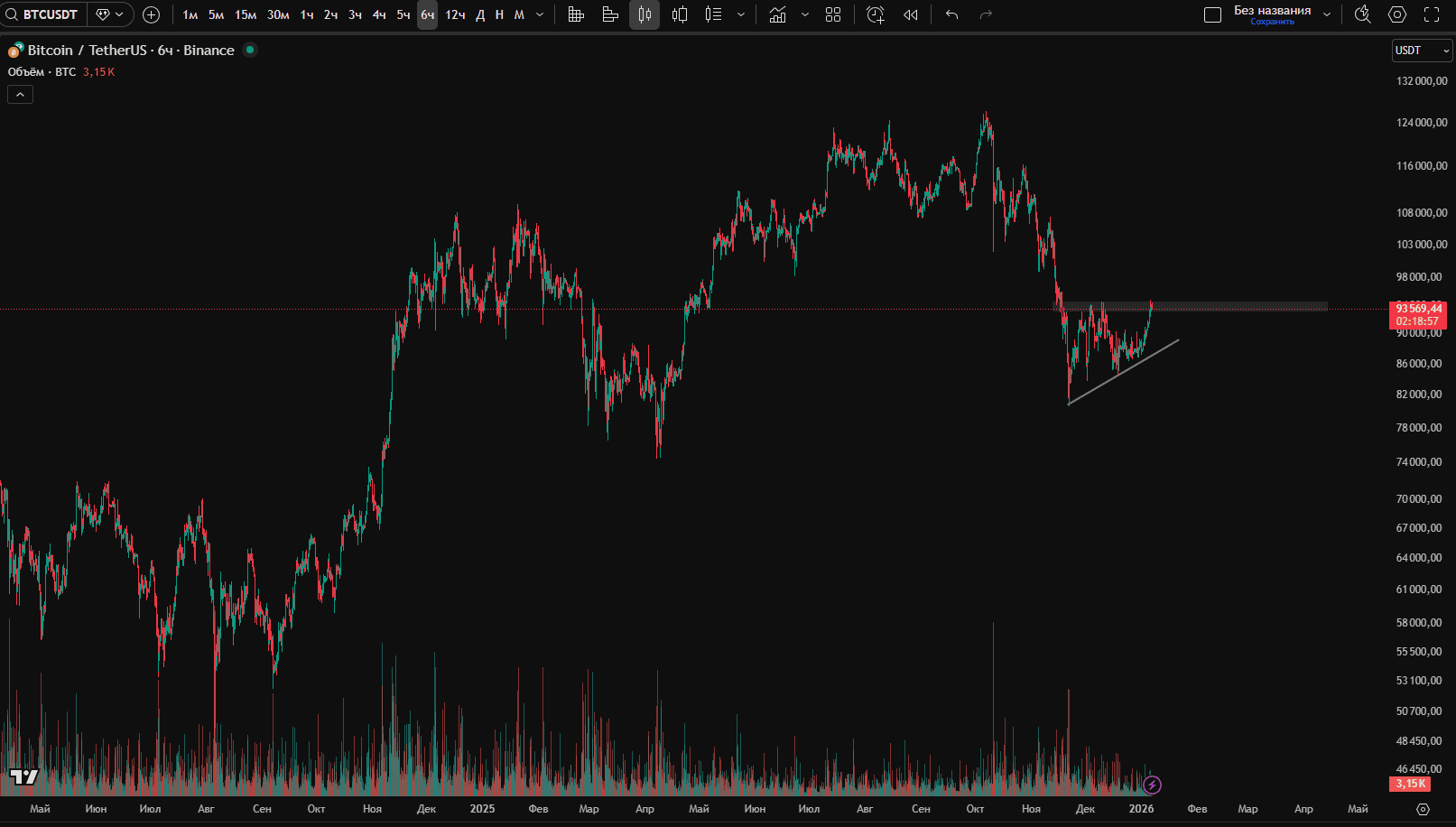Click the compare or add symbol plus icon
The height and width of the screenshot is (827, 1456).
pyautogui.click(x=151, y=14)
